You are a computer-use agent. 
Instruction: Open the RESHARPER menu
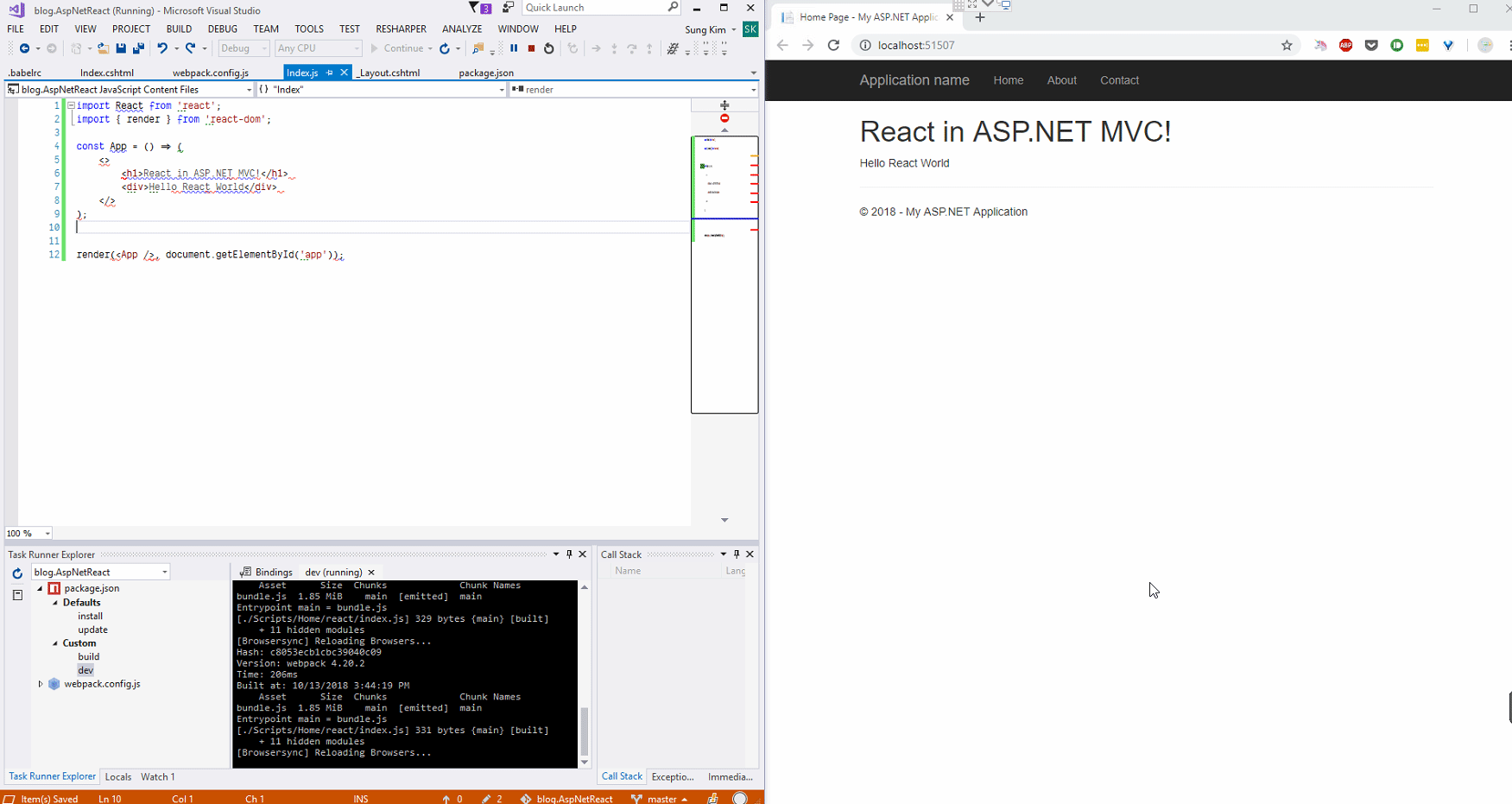pos(401,28)
